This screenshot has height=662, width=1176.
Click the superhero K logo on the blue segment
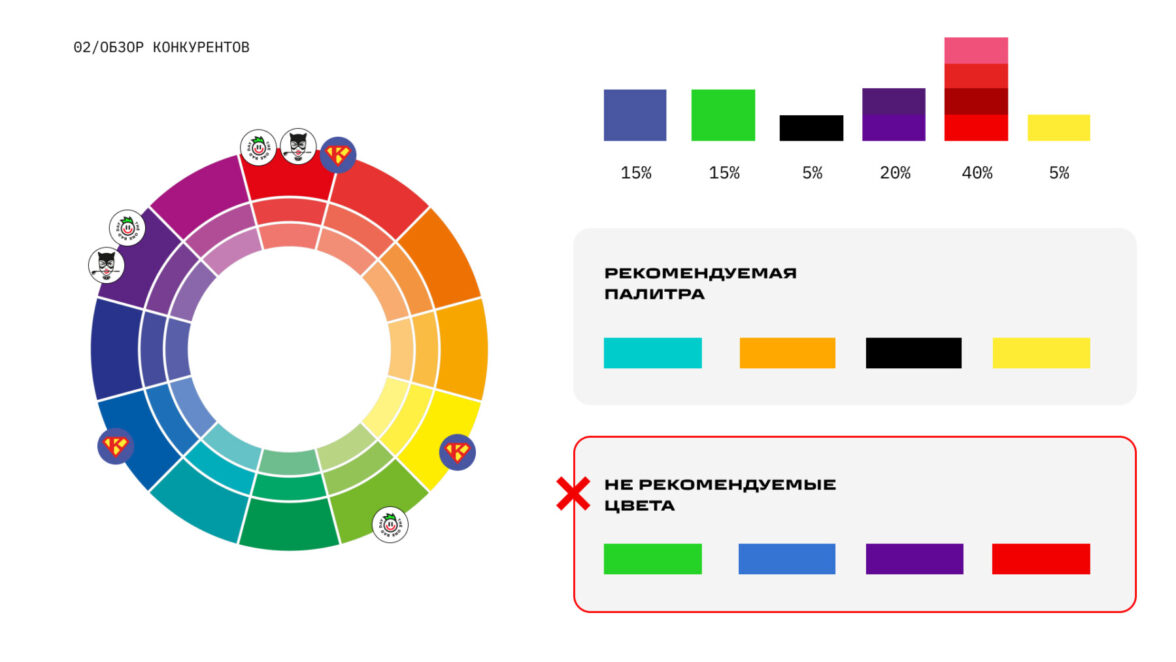(x=116, y=446)
